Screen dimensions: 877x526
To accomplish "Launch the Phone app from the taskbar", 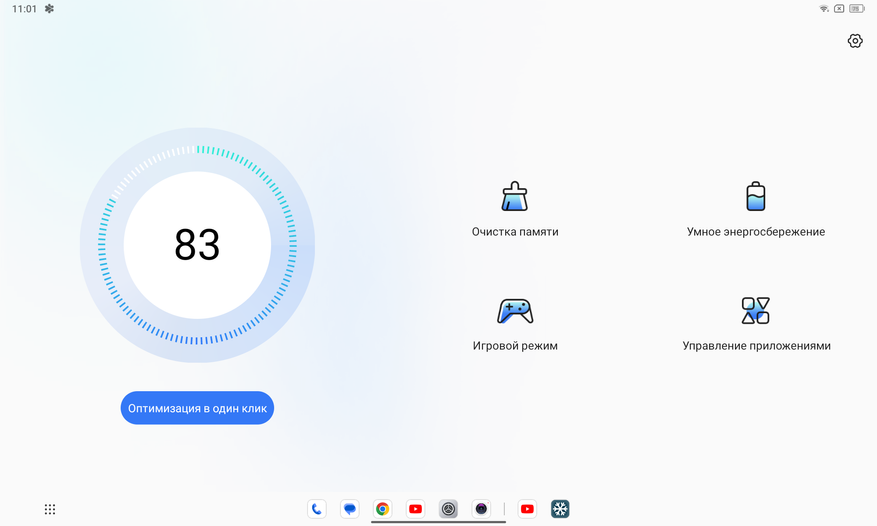I will click(x=317, y=509).
